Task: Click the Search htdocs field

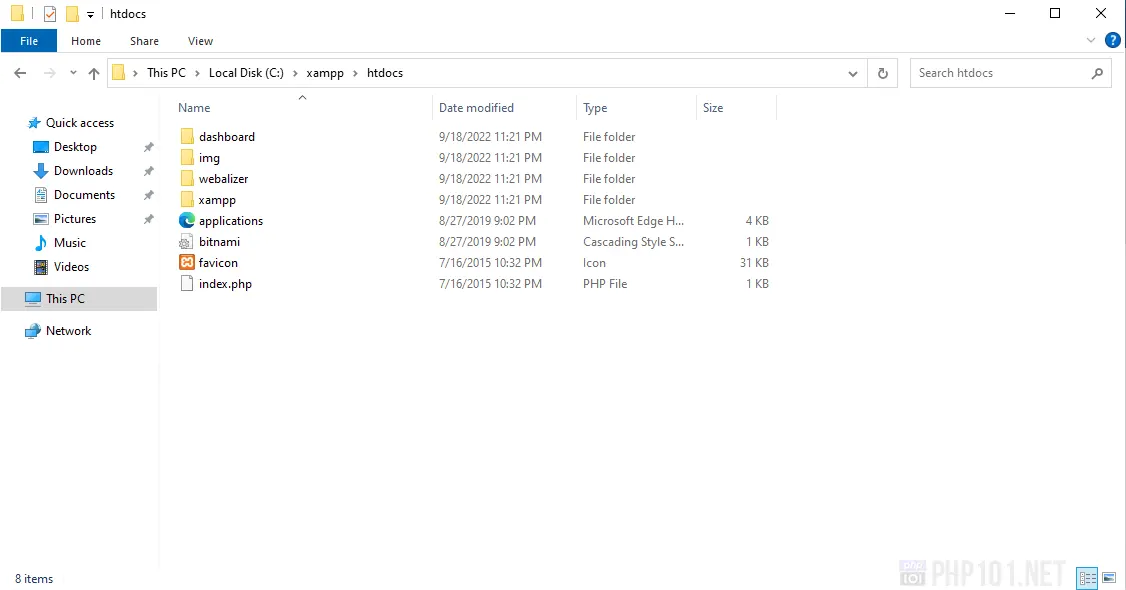Action: pos(1000,73)
